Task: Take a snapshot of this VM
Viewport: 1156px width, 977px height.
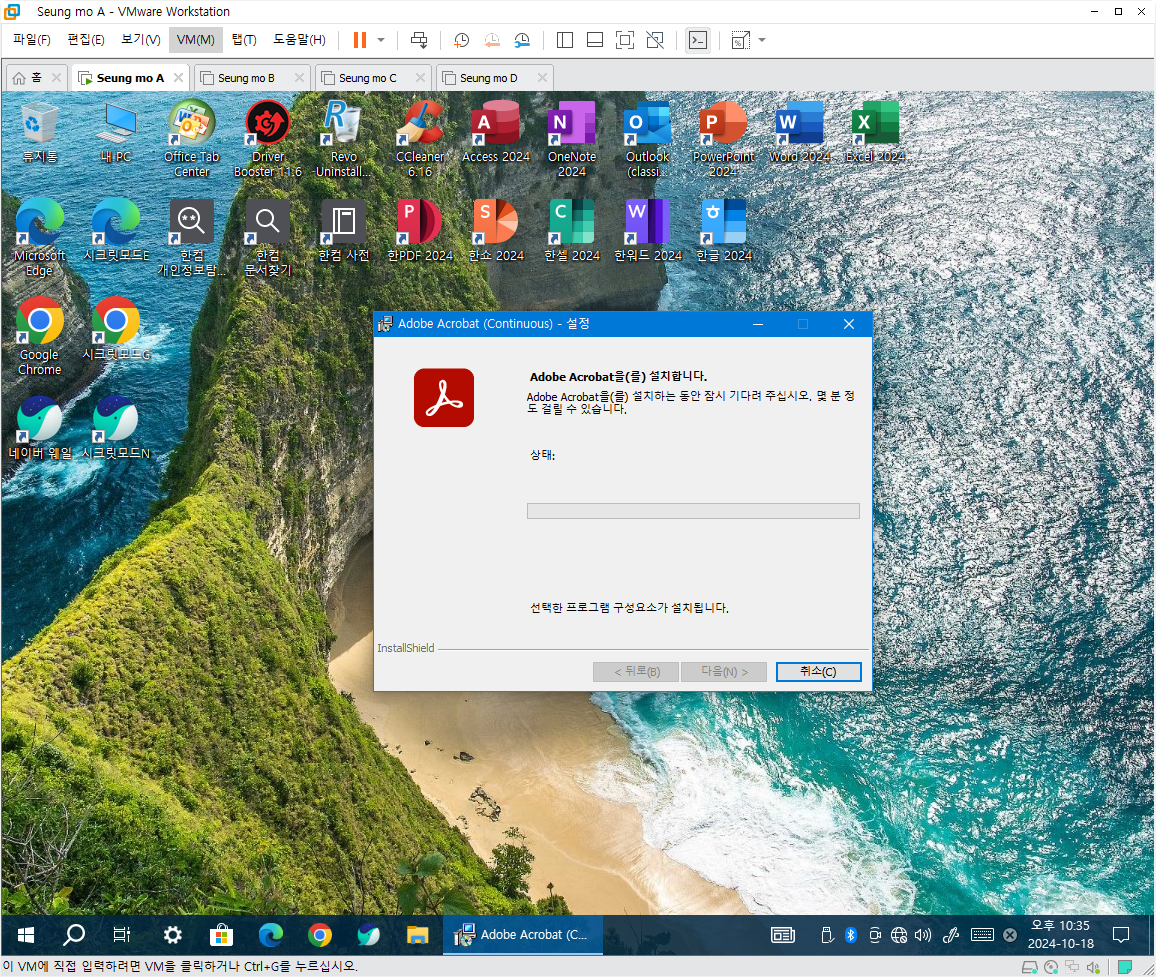Action: (462, 40)
